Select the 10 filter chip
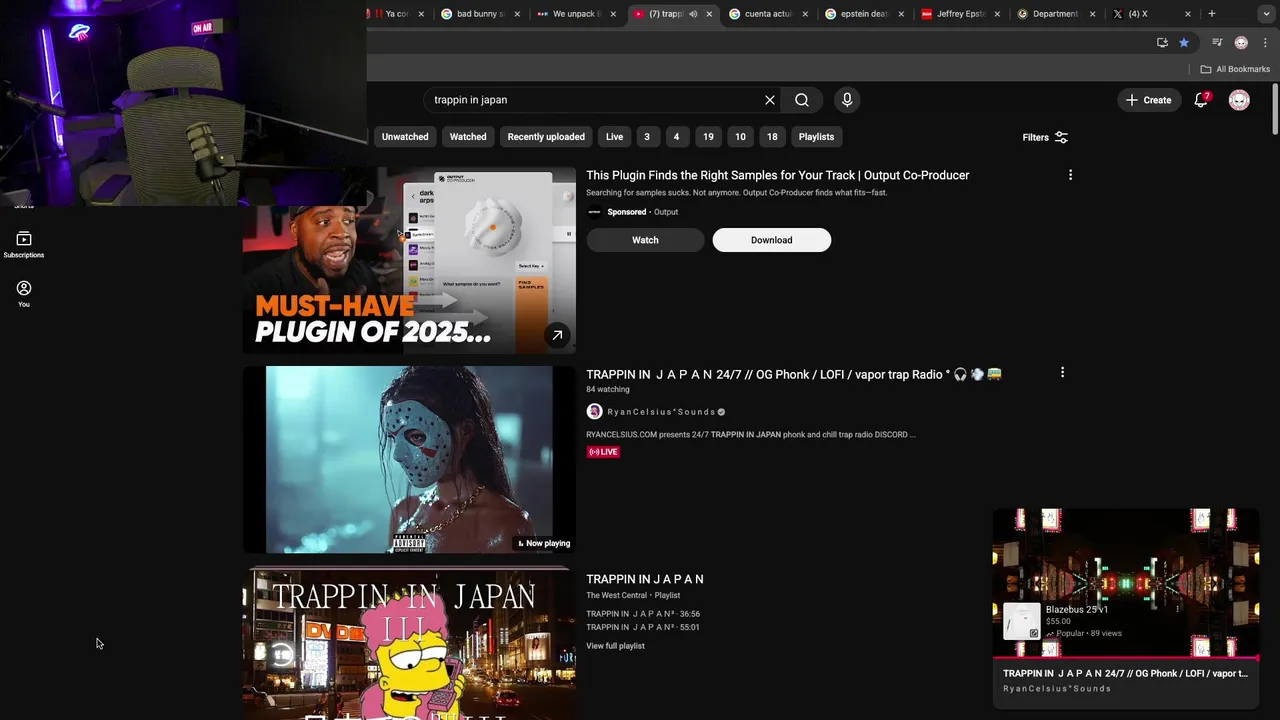The image size is (1280, 720). 740,137
